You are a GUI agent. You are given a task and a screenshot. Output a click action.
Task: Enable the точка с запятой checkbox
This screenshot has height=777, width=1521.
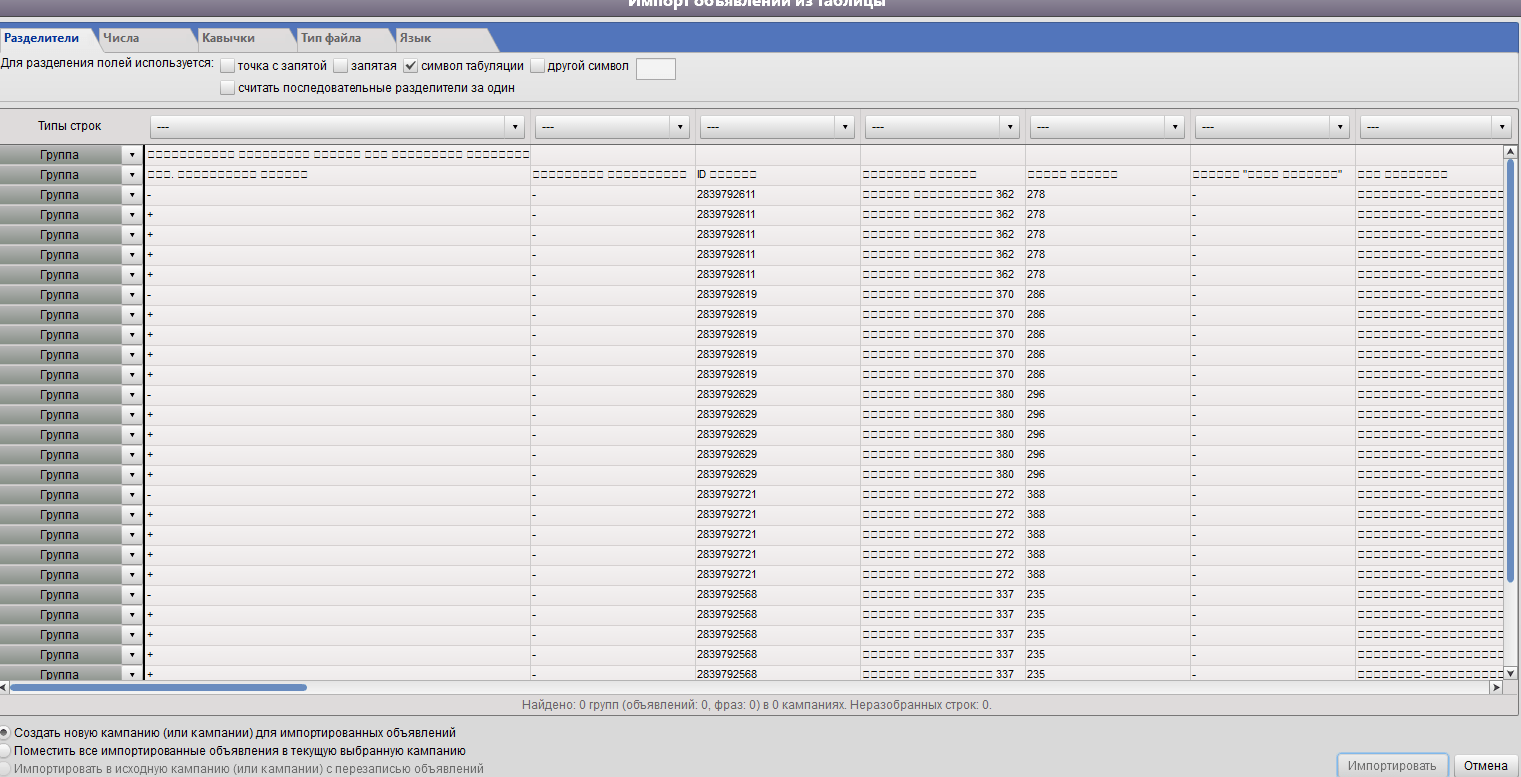click(228, 67)
